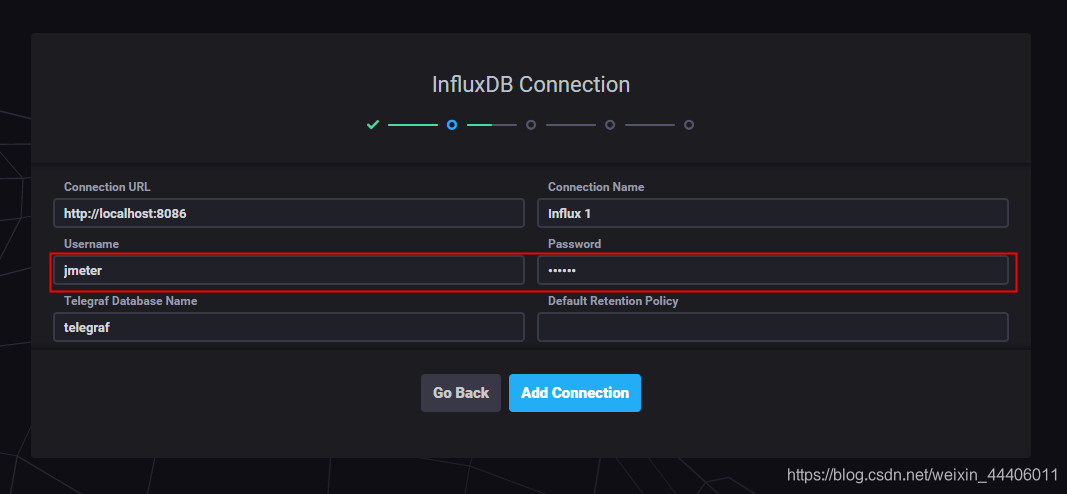Image resolution: width=1067 pixels, height=494 pixels.
Task: Click the Connection Name label
Action: [595, 186]
